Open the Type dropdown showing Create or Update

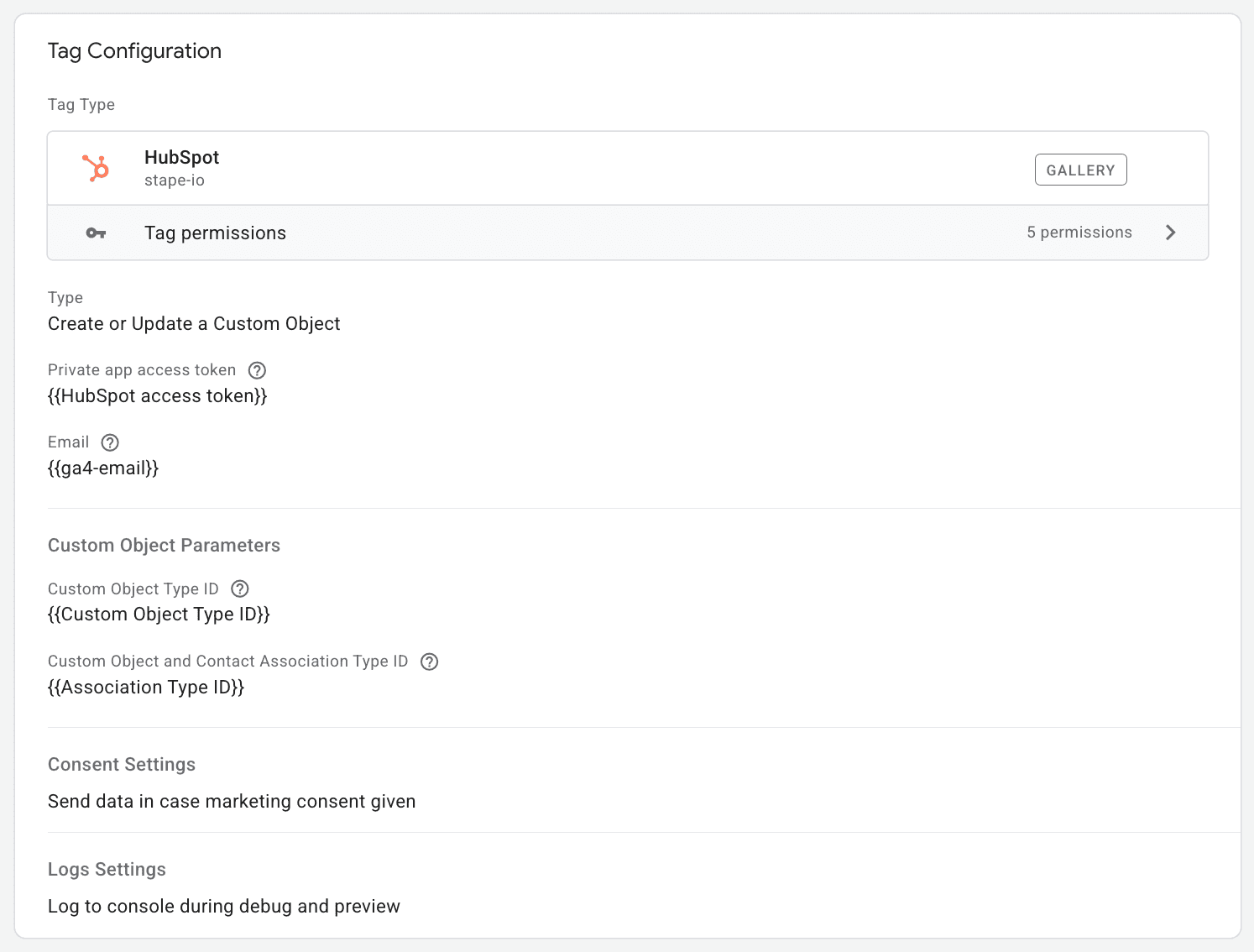click(194, 323)
